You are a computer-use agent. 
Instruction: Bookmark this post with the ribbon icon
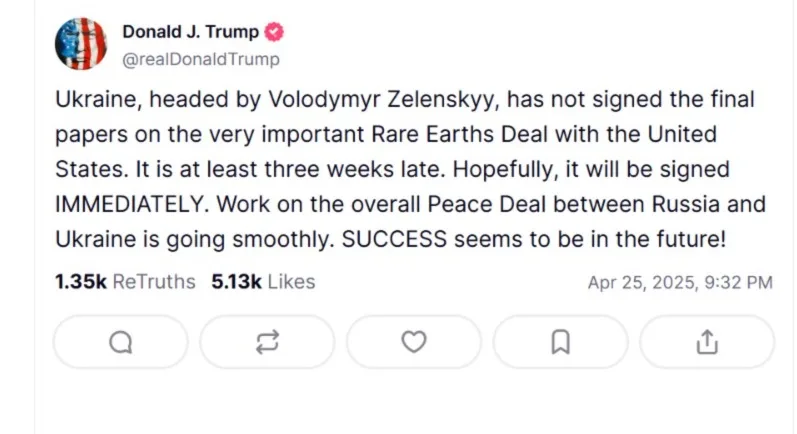pos(561,342)
